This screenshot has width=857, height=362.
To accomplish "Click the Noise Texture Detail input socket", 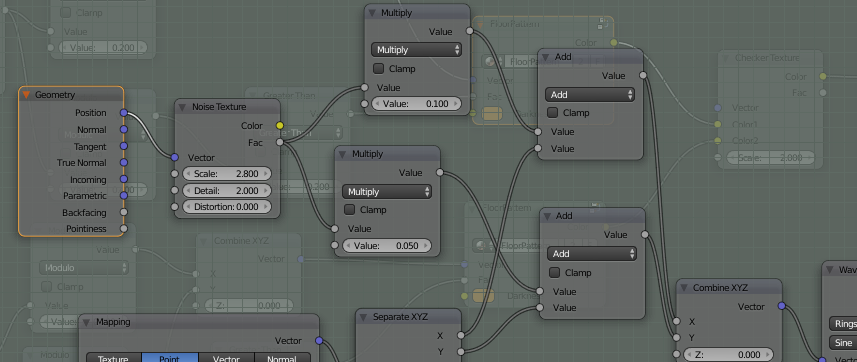I will click(x=174, y=190).
